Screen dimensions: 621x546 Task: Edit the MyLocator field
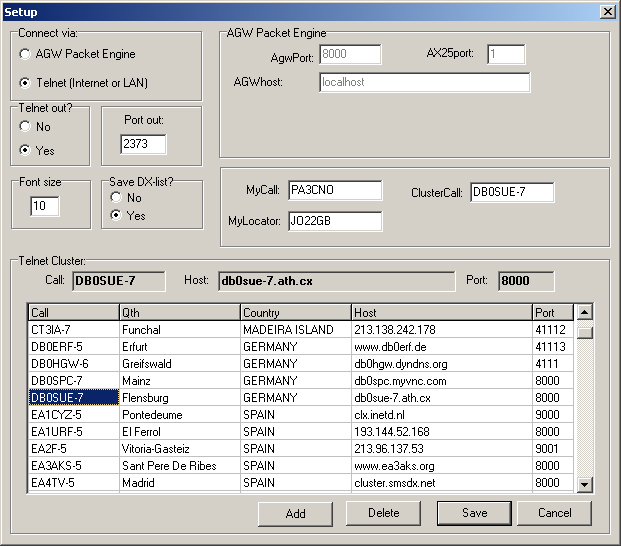pos(334,221)
